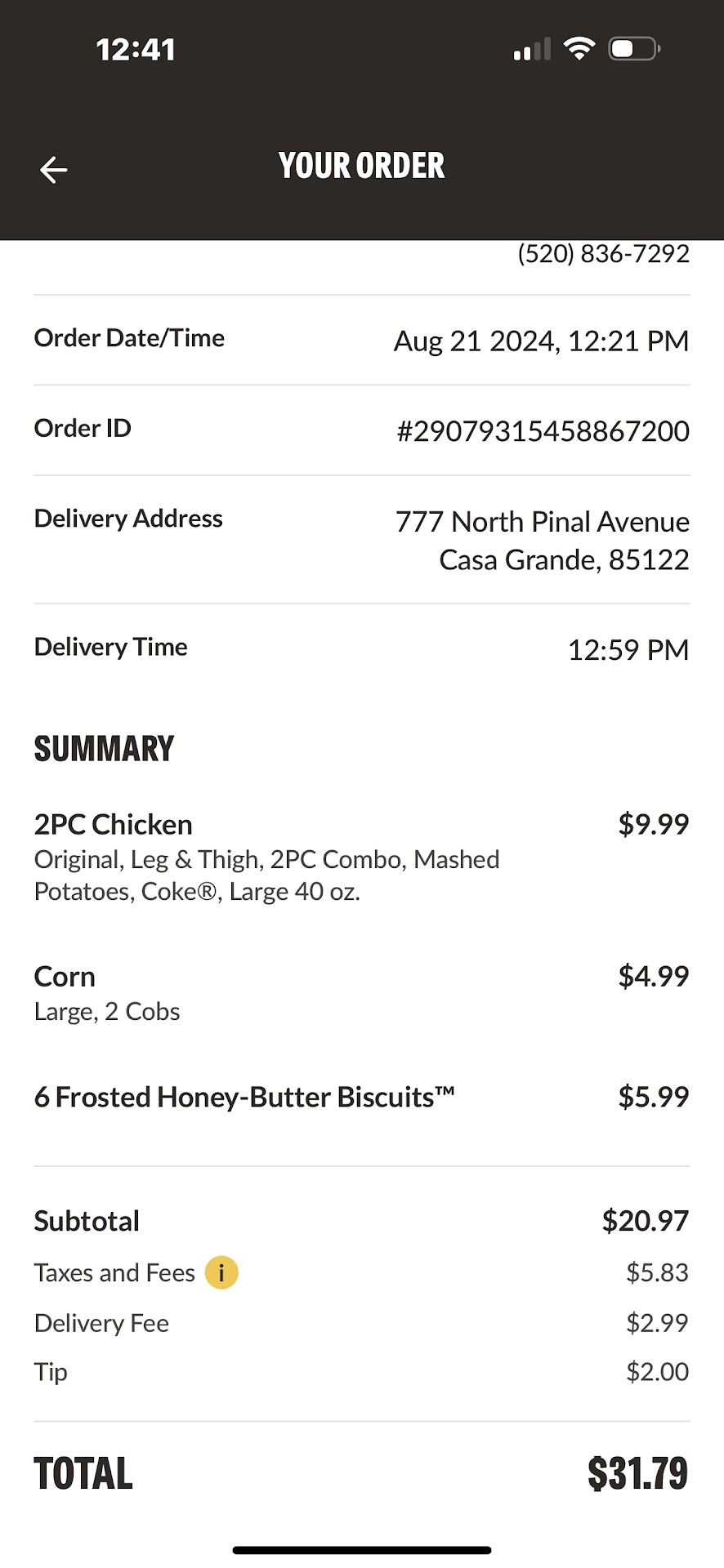Tap the TOTAL amount $31.79
The width and height of the screenshot is (724, 1568).
click(x=637, y=1473)
